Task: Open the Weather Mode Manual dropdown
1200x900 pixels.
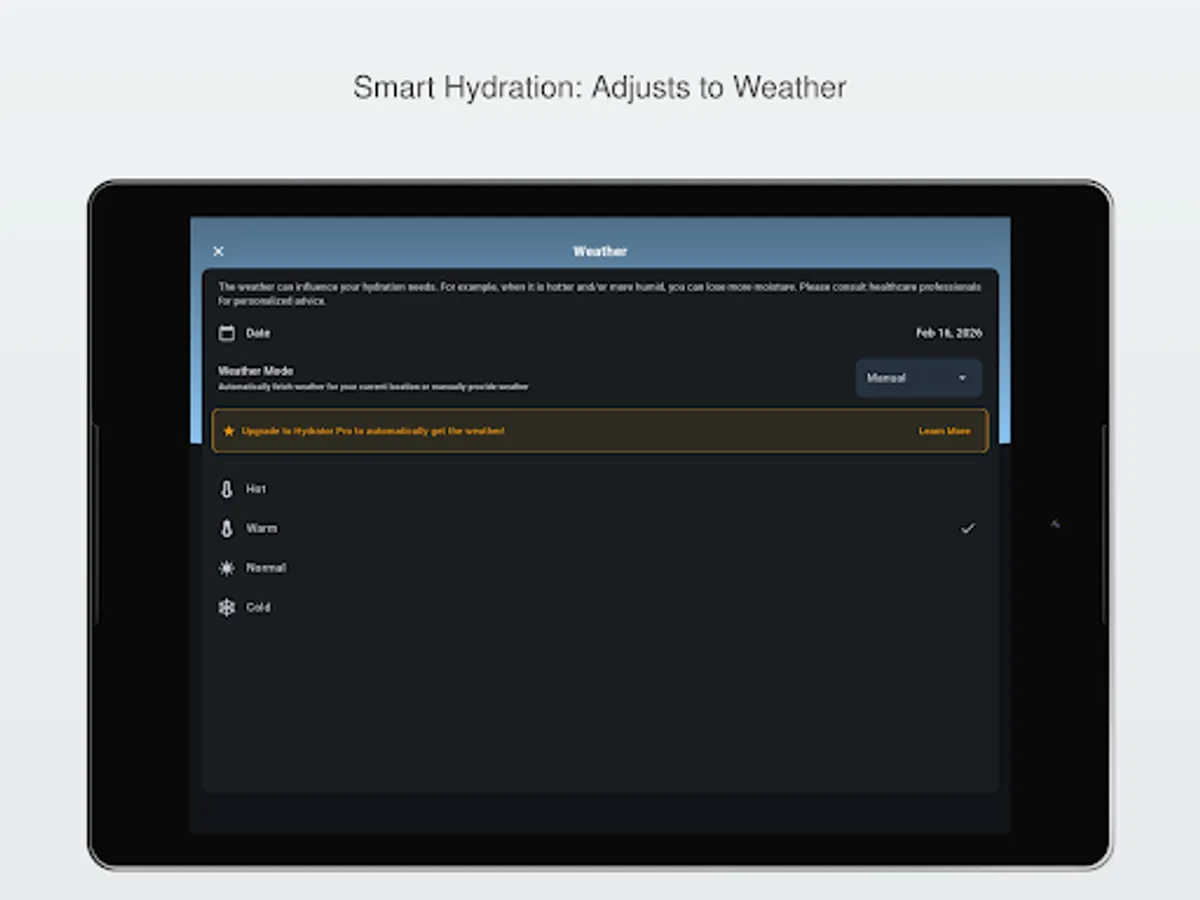Action: click(x=918, y=378)
